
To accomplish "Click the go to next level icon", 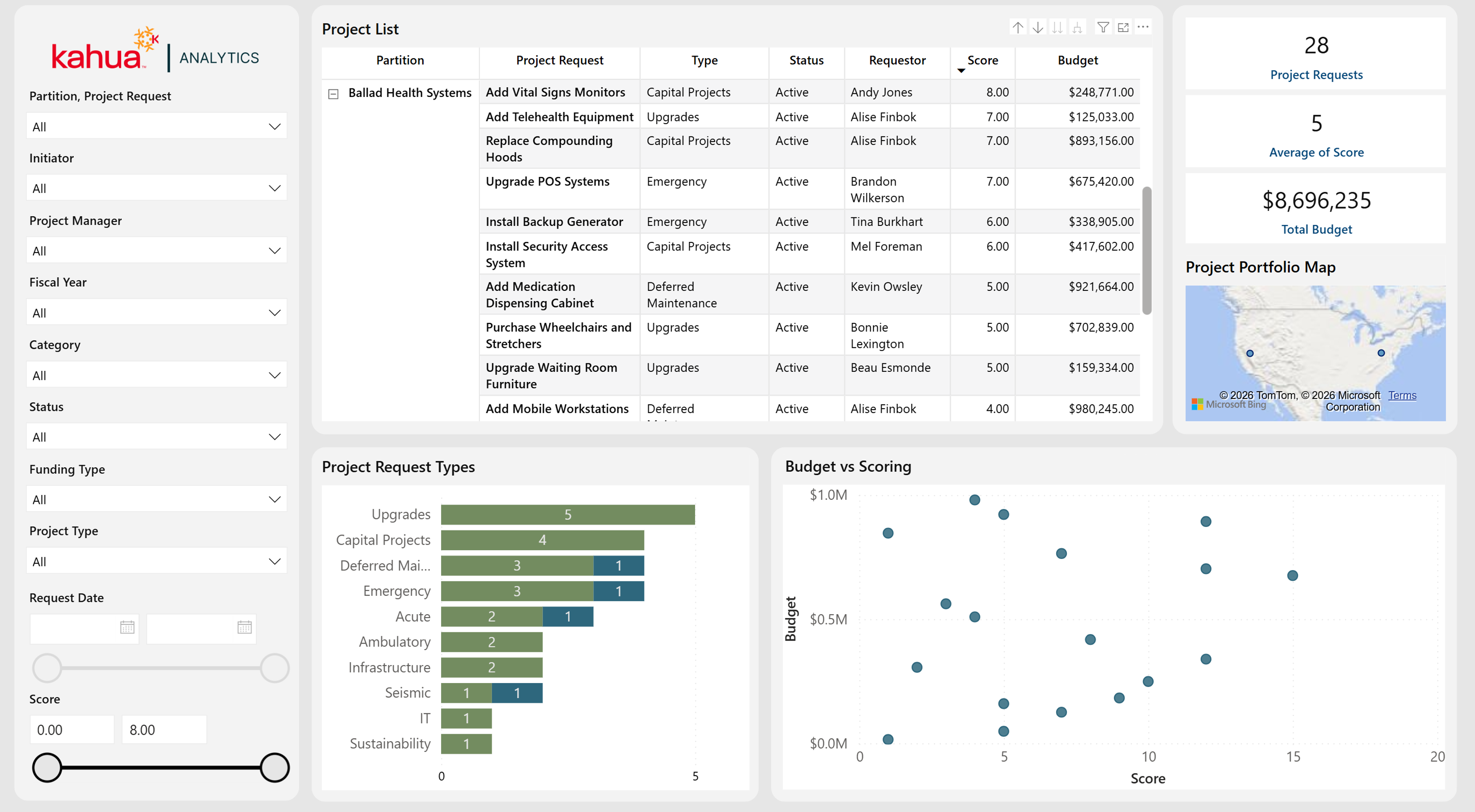I will (1057, 27).
